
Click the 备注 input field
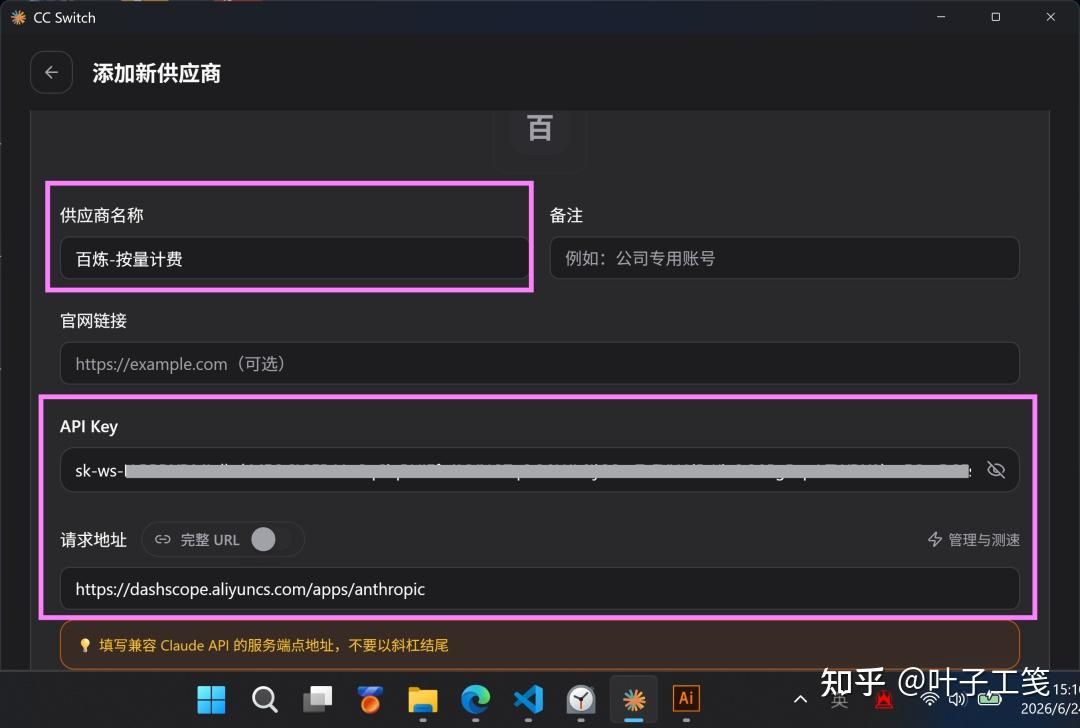point(785,258)
